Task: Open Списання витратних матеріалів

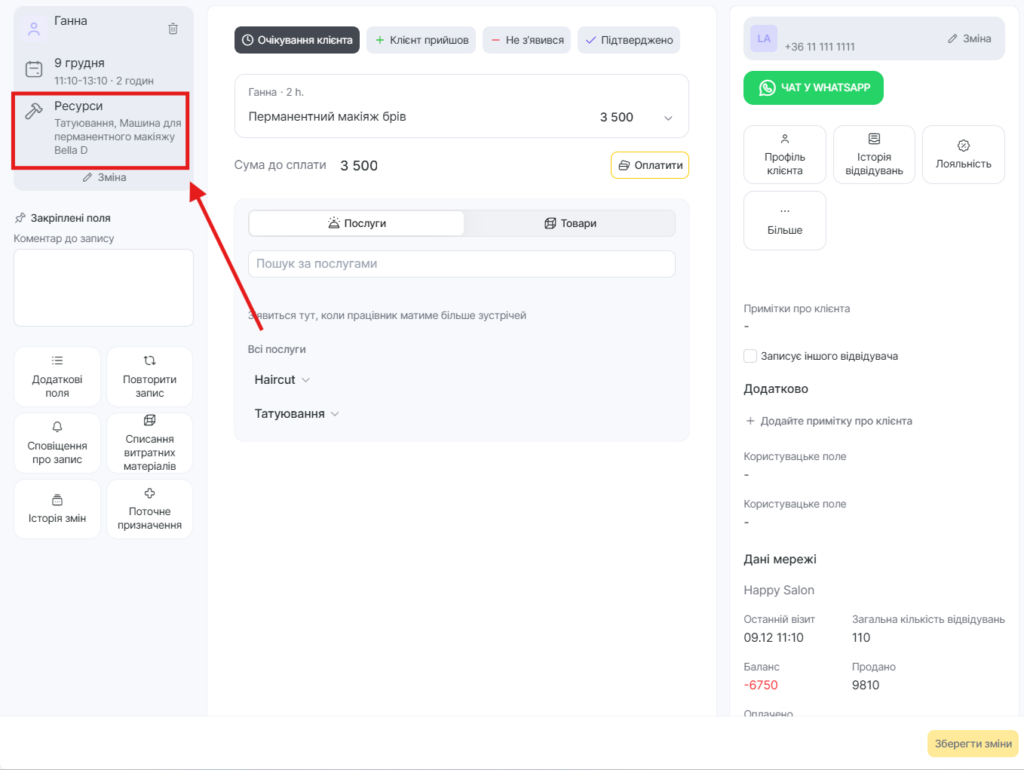Action: click(x=149, y=443)
